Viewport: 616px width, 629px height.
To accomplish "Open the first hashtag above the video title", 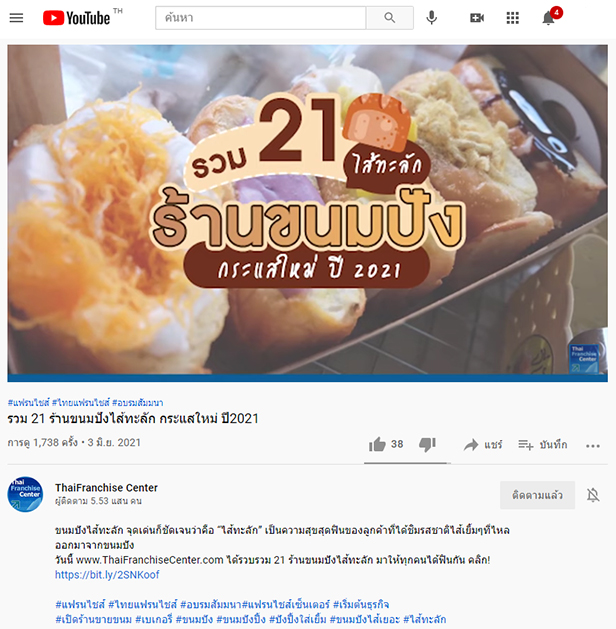I will click(x=28, y=402).
